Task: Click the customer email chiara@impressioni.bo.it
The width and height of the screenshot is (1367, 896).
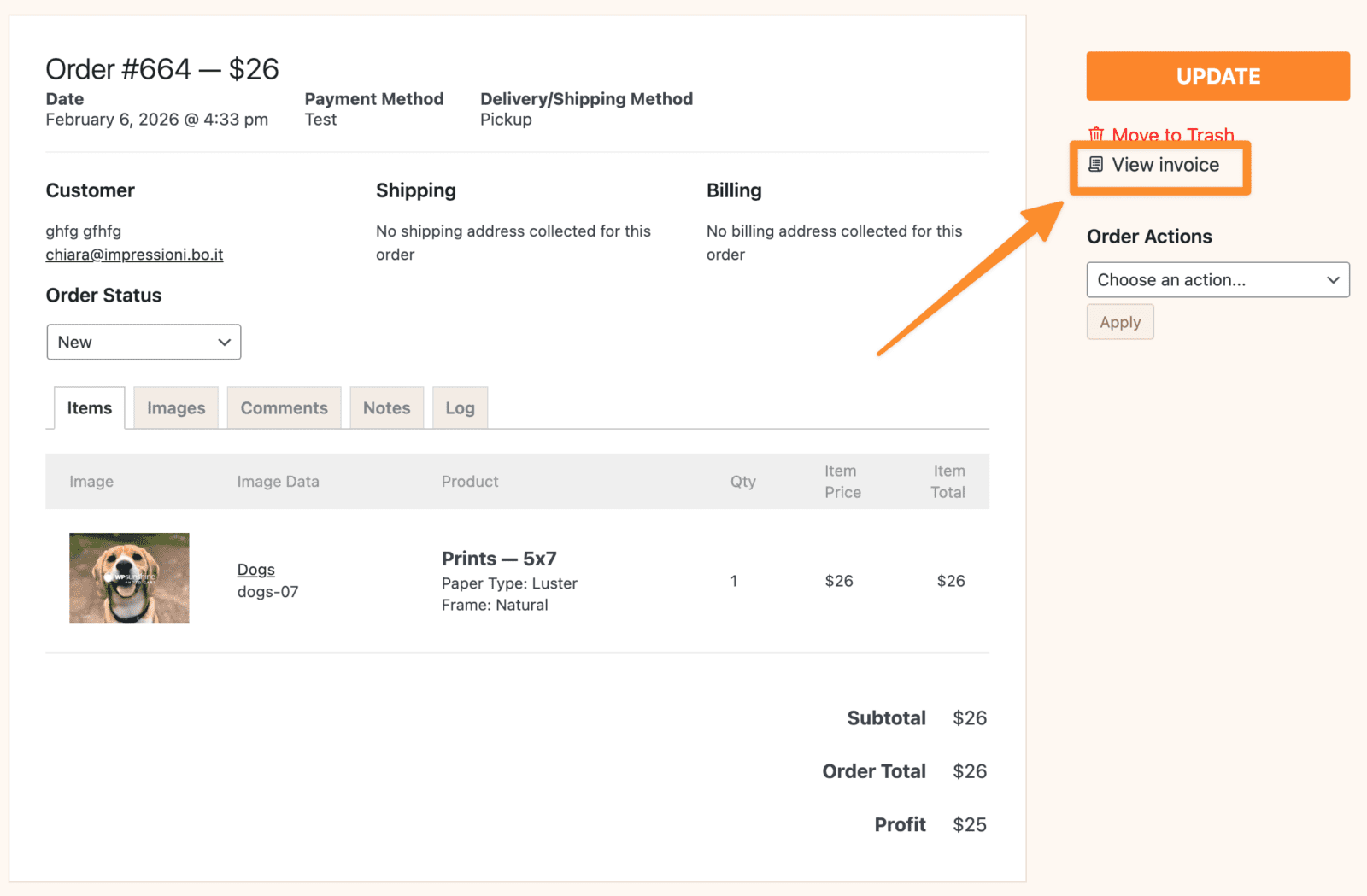Action: tap(134, 255)
